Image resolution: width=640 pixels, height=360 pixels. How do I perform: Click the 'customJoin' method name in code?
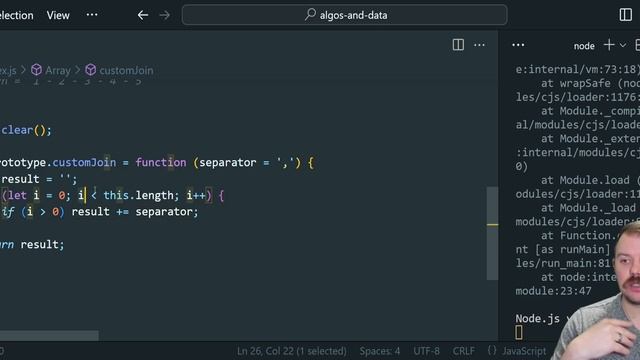coord(84,162)
